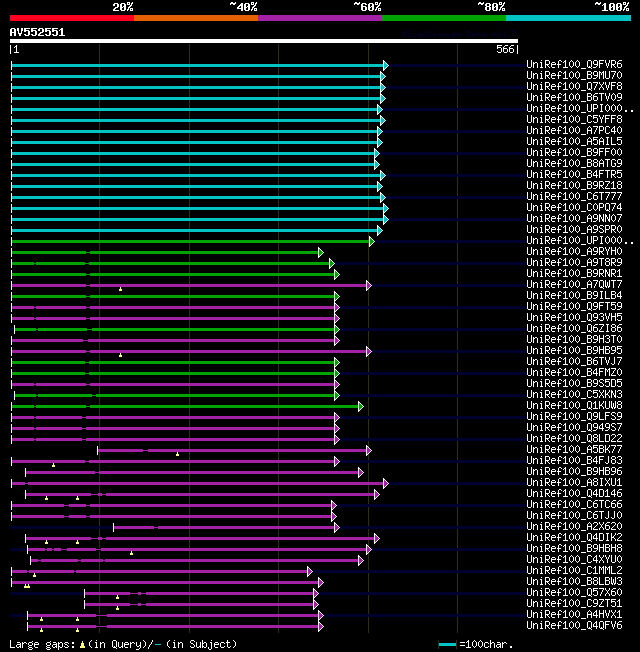Choose the UniRef100_C4XYU0 hit name

[574, 560]
